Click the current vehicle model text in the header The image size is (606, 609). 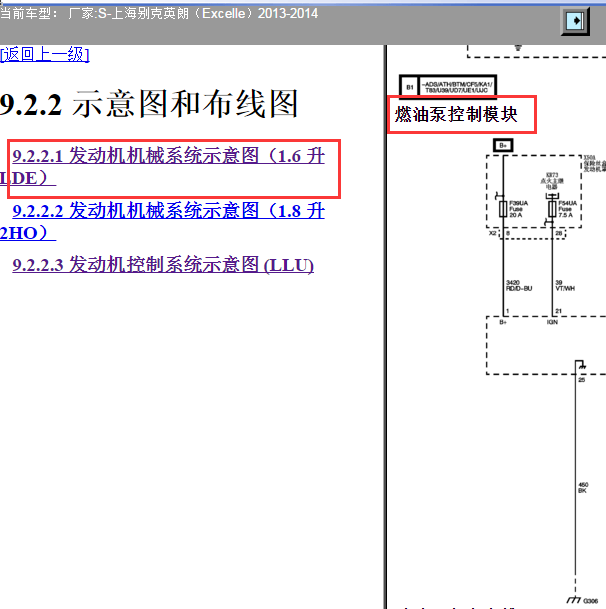point(159,14)
